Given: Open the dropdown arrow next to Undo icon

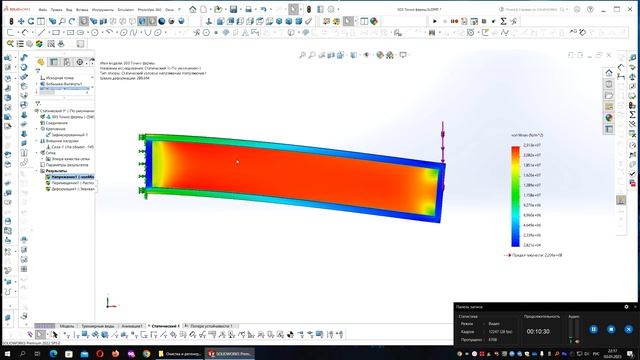Looking at the screenshot, I should 271,9.
